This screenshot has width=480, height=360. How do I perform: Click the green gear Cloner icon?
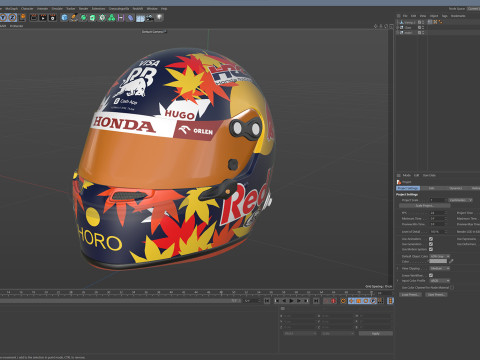click(102, 17)
